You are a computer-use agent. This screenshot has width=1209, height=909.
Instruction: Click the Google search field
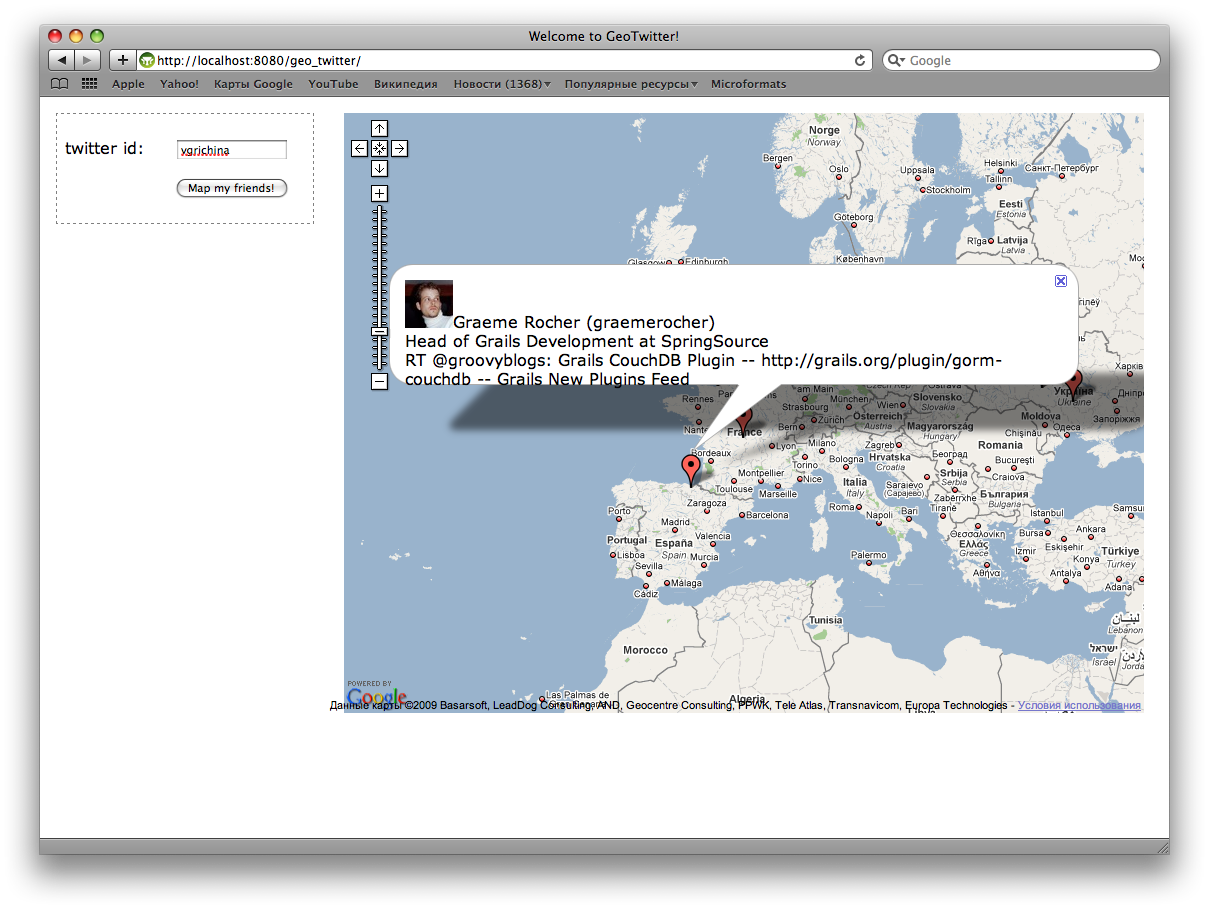[x=1021, y=60]
